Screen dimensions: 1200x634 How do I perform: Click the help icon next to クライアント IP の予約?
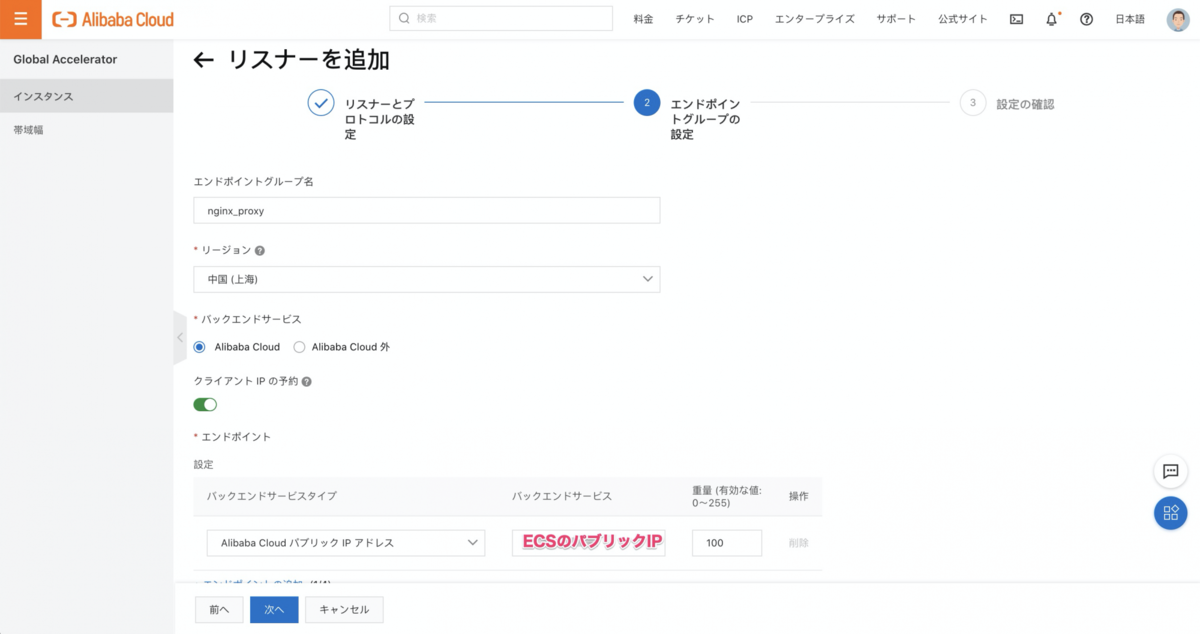[307, 382]
